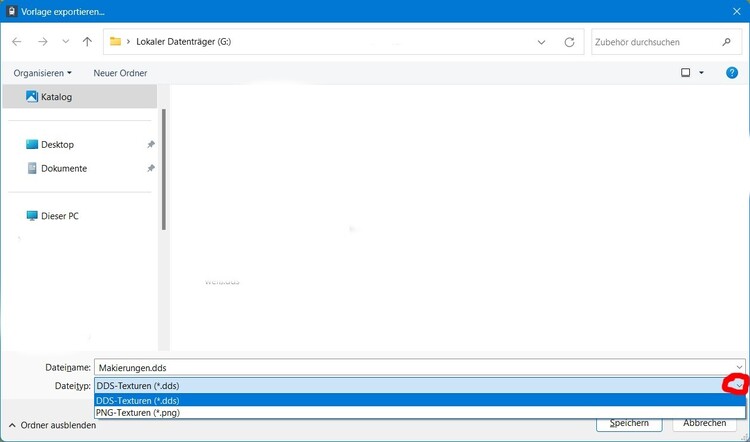Click the pin icon next to Desktop
Viewport: 750px width, 442px height.
(151, 144)
